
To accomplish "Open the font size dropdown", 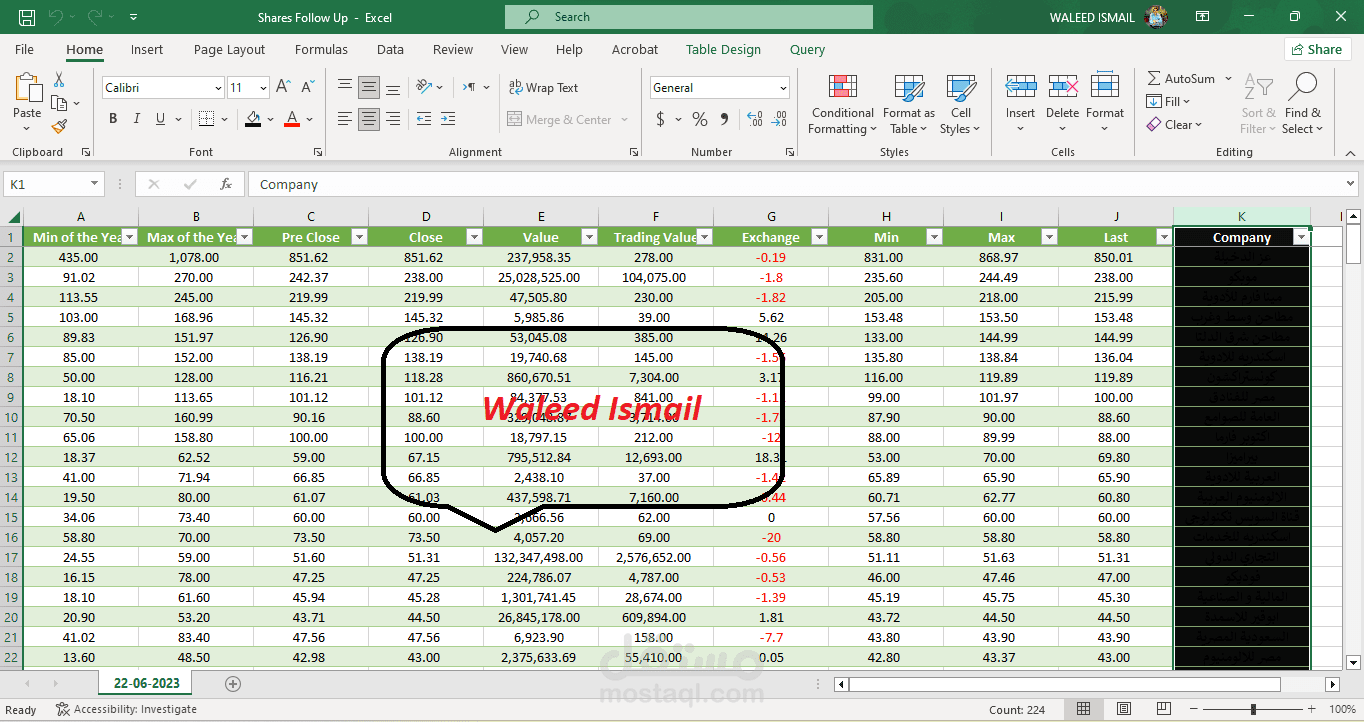I will [x=263, y=88].
